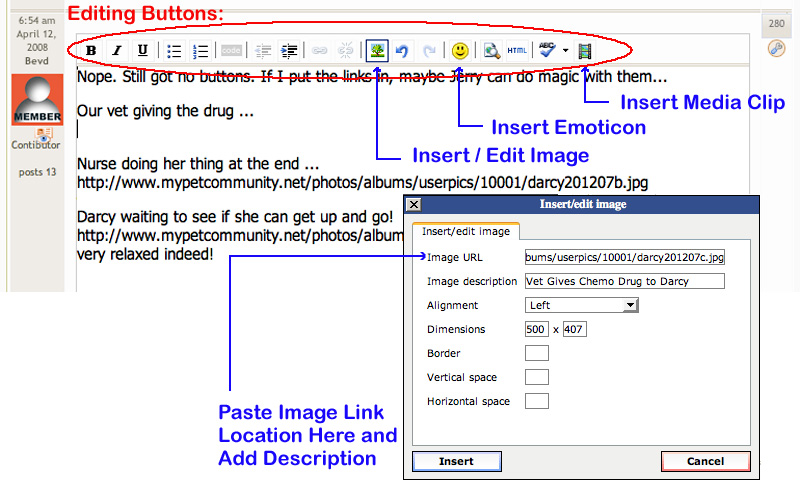Click the unlink broken chain icon
The height and width of the screenshot is (504, 800).
345,50
